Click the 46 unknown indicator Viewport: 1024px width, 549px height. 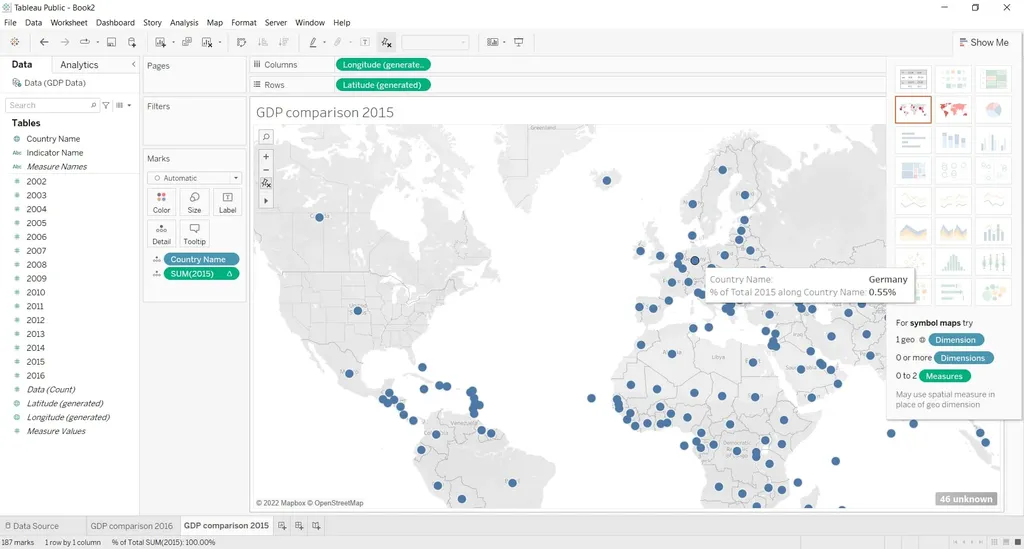click(965, 498)
